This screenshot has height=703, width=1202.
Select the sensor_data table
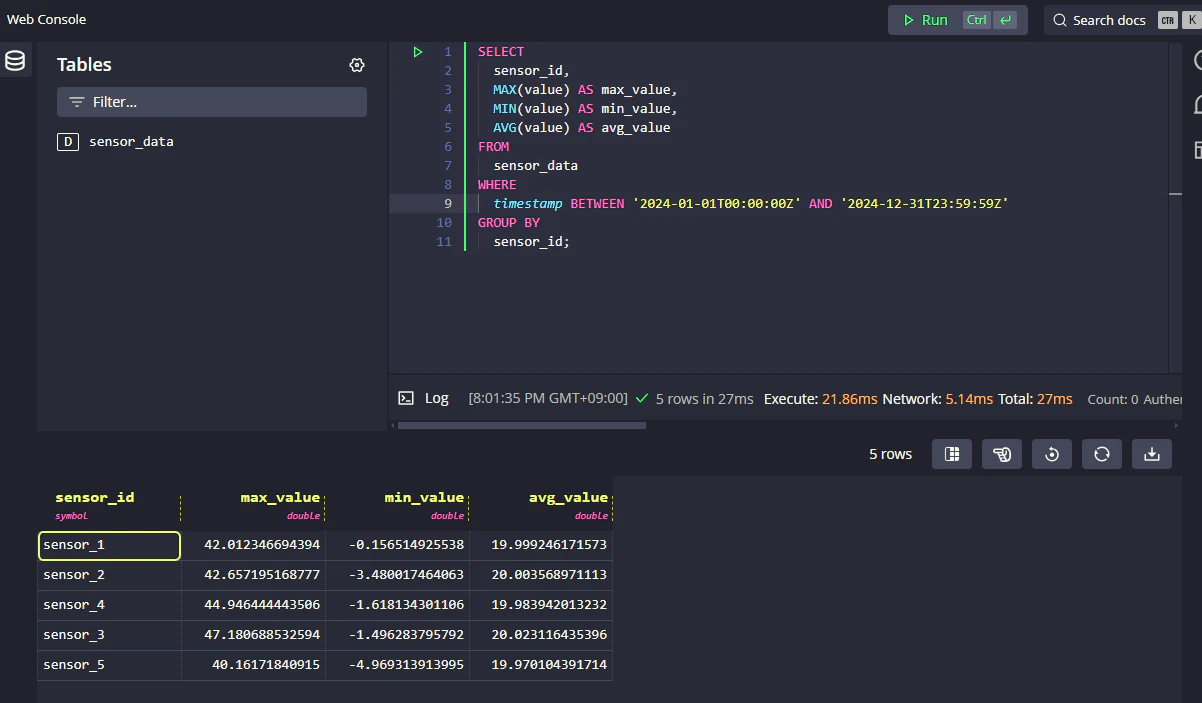pyautogui.click(x=131, y=142)
